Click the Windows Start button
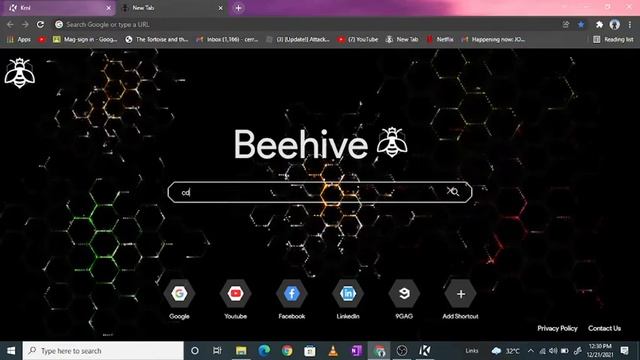Screen dimensions: 640x360 (11, 351)
